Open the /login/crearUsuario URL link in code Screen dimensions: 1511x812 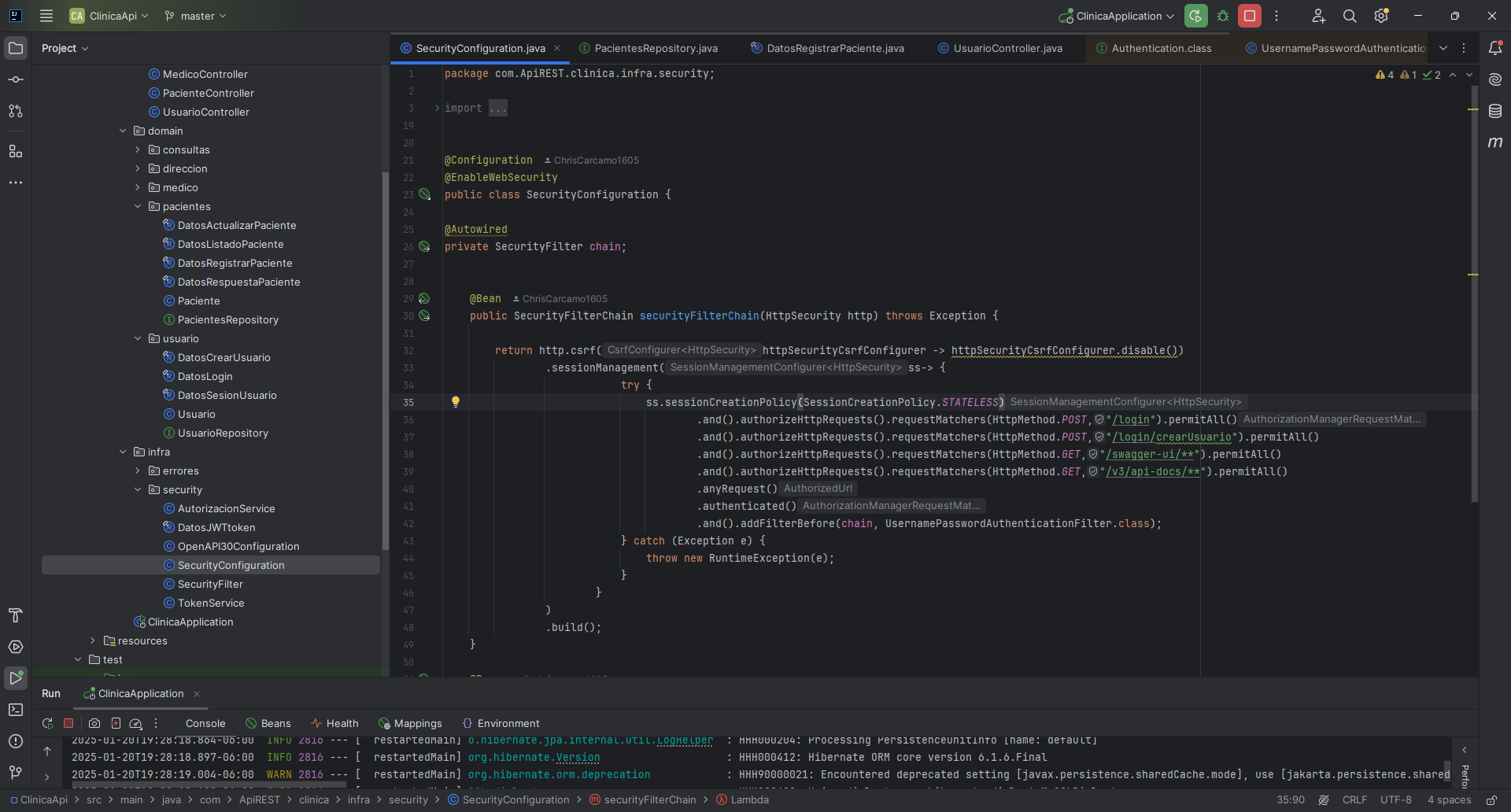click(x=1172, y=437)
